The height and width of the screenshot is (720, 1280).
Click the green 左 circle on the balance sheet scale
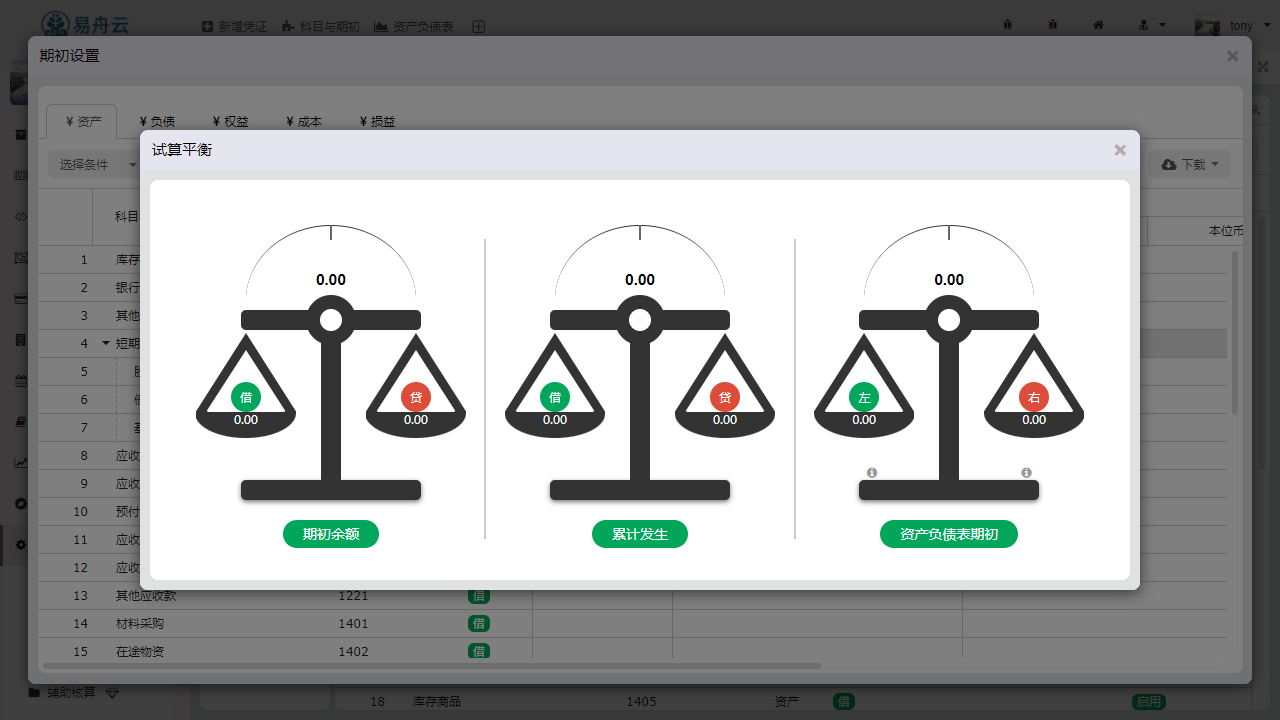(864, 397)
